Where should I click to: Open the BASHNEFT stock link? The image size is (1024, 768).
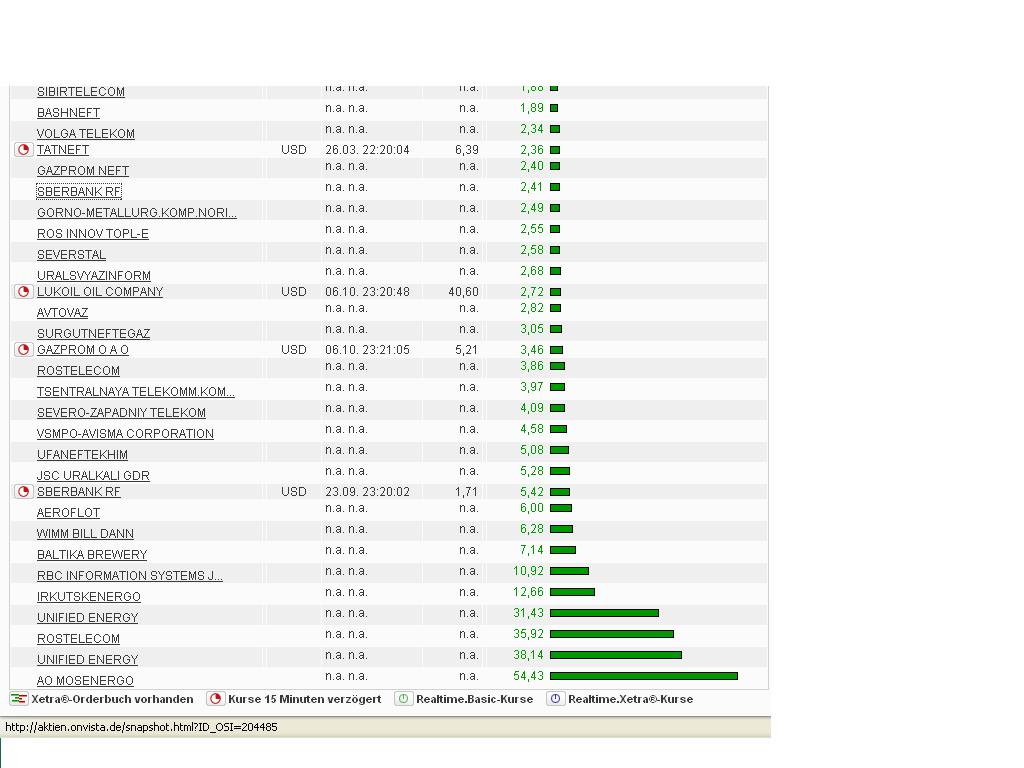click(69, 112)
